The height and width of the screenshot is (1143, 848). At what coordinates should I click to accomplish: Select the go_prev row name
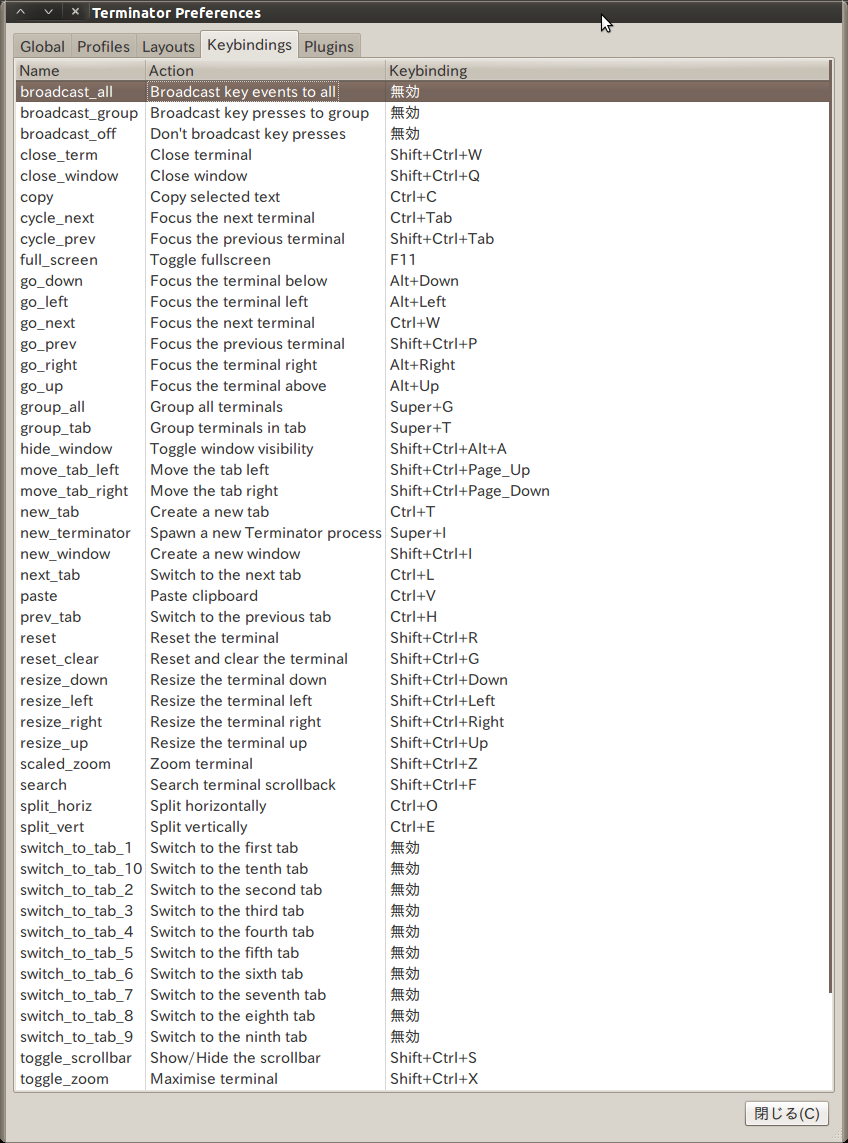click(x=48, y=344)
